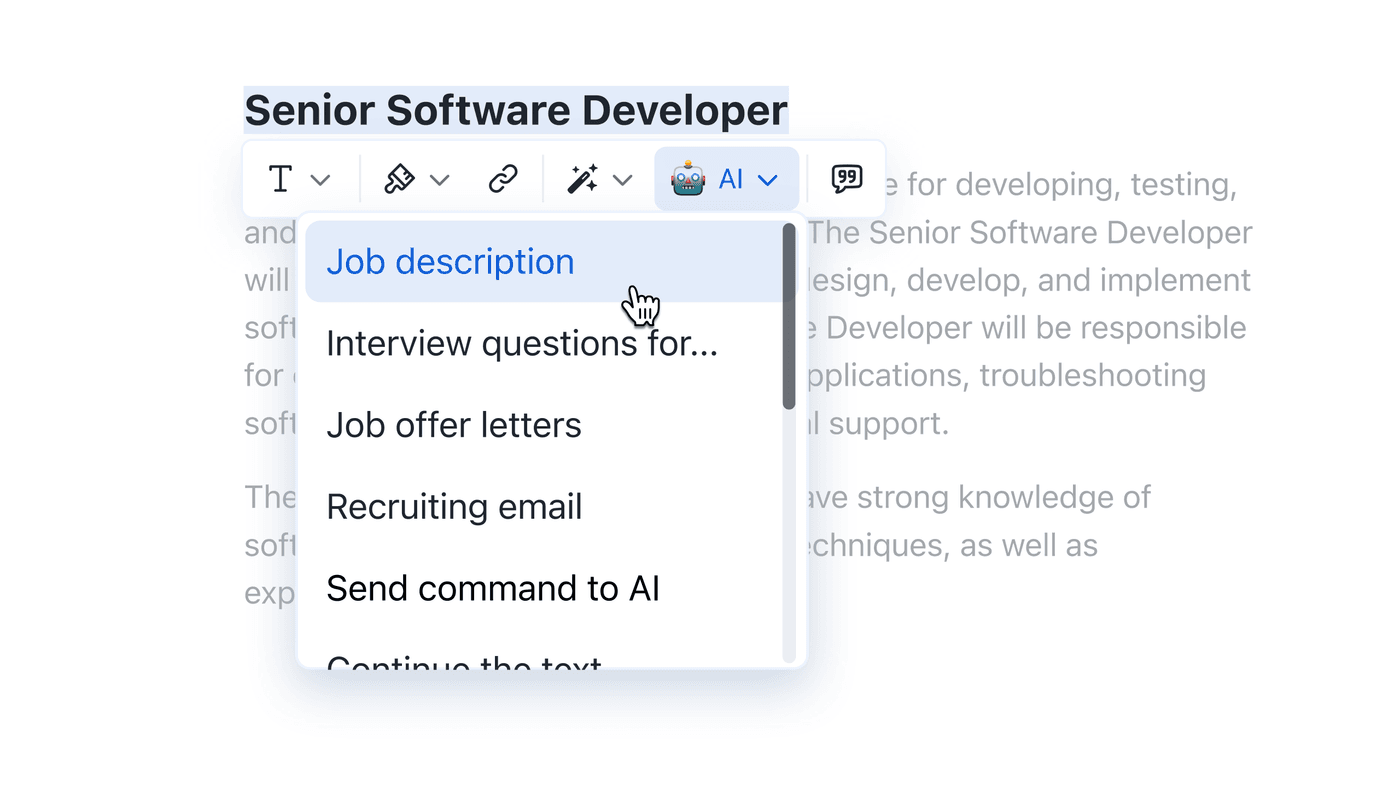The width and height of the screenshot is (1400, 788).
Task: Click the robot AI icon
Action: [x=688, y=179]
